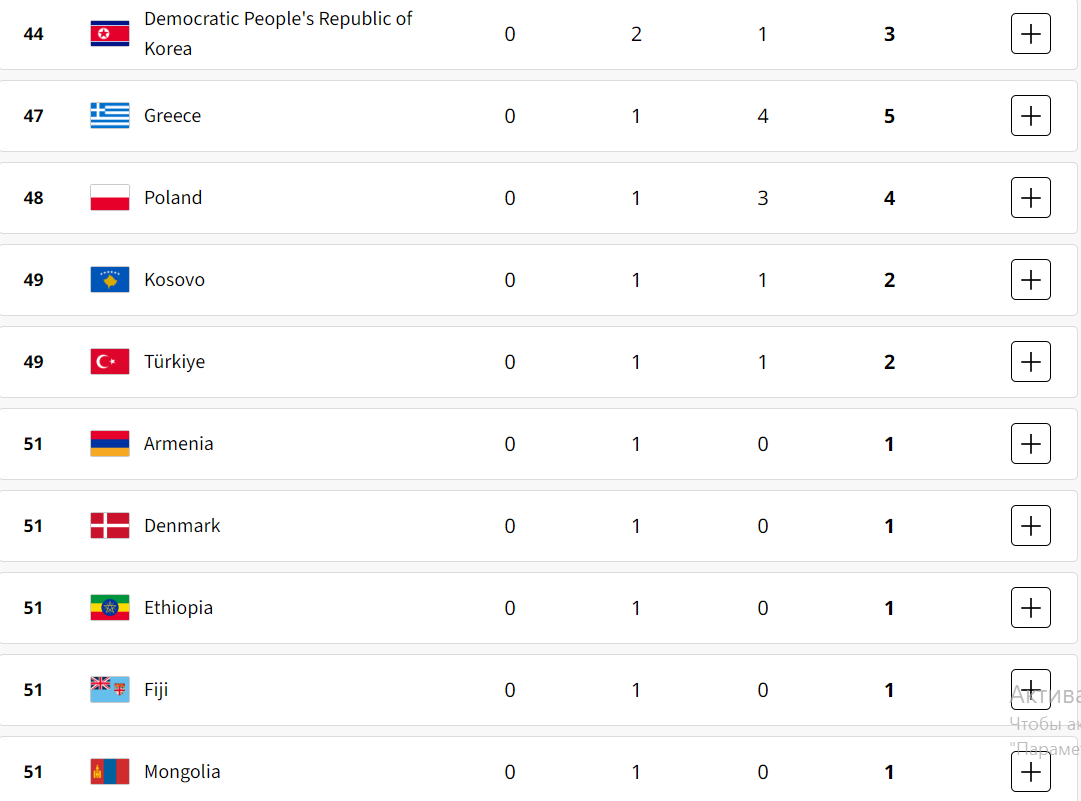The width and height of the screenshot is (1081, 801).
Task: Select the Democratic People's Republic of Korea name
Action: (x=278, y=34)
